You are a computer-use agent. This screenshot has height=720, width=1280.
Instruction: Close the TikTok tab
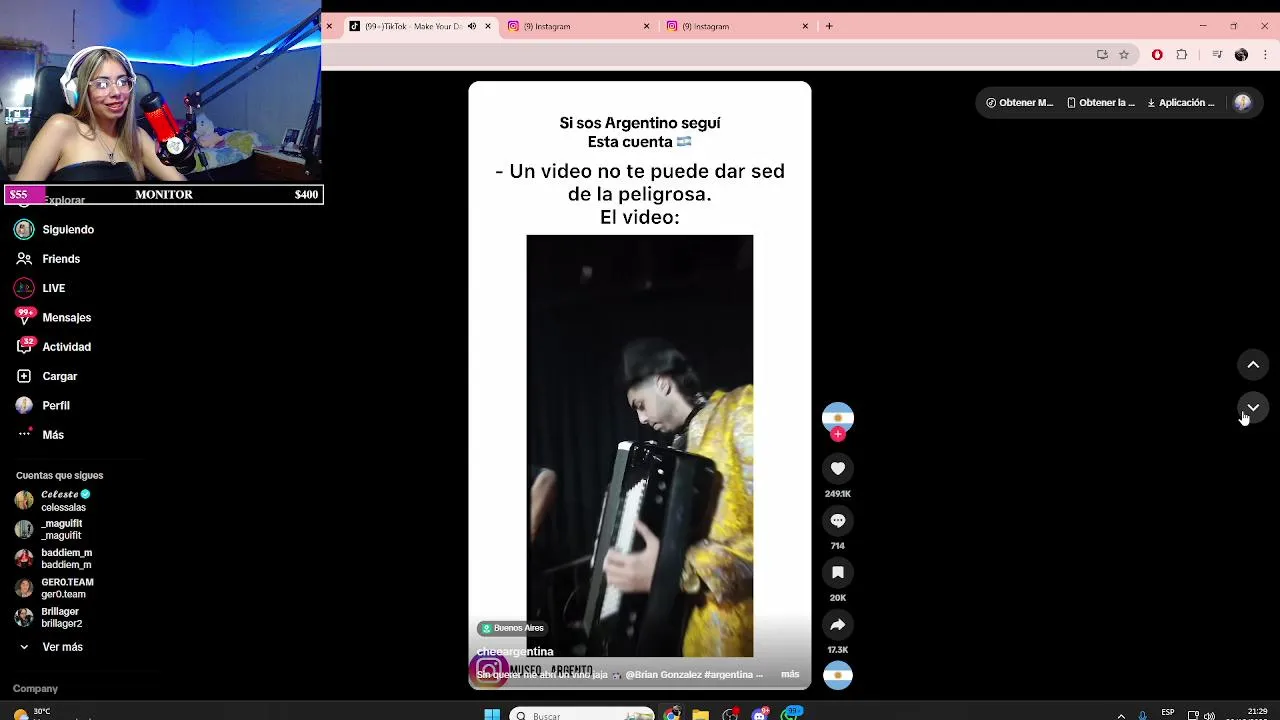(x=488, y=26)
